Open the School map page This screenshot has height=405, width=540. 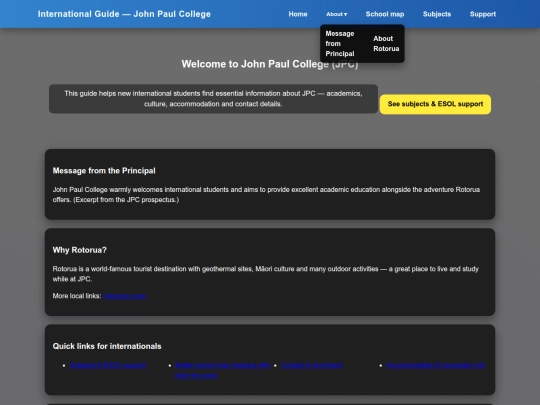[385, 14]
